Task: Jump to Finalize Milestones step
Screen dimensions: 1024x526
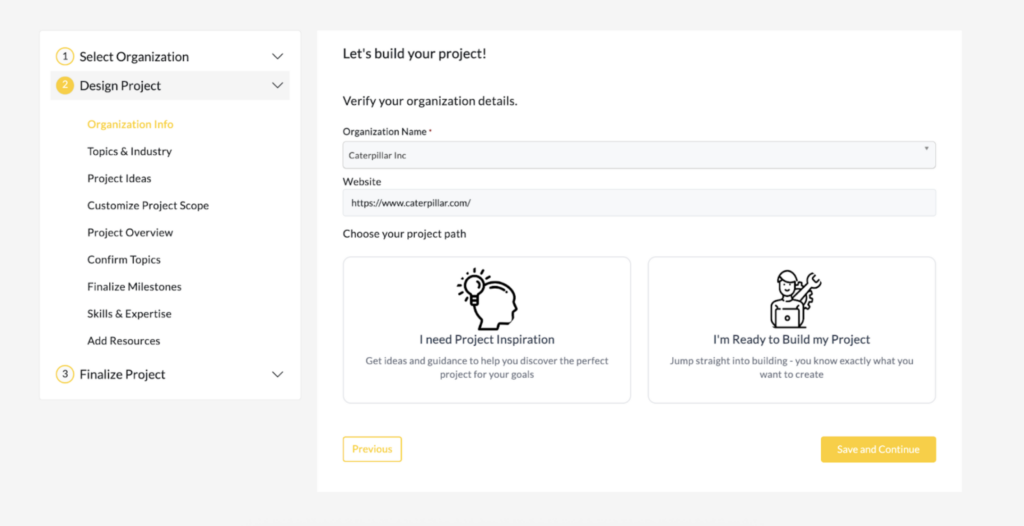Action: [x=135, y=287]
